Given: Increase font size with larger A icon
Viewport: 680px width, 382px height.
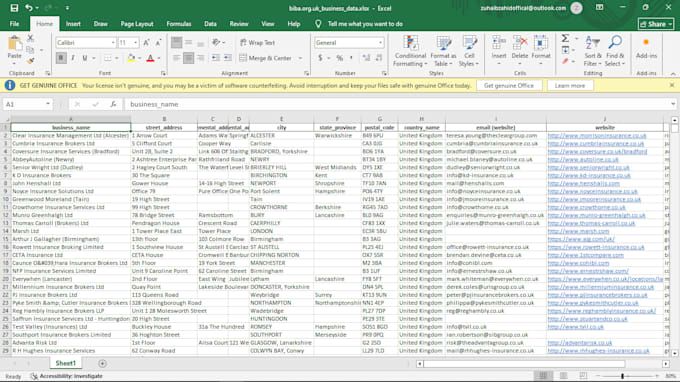Looking at the screenshot, I should (x=146, y=42).
